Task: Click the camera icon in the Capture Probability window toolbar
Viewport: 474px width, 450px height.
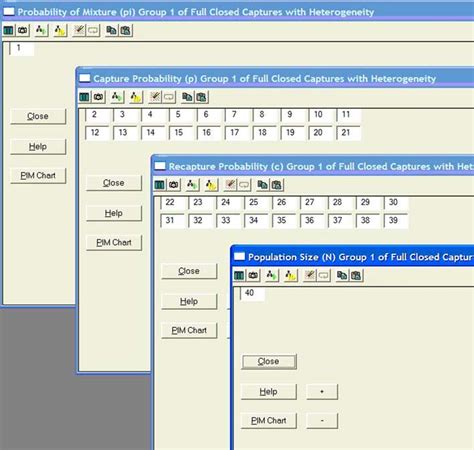Action: pyautogui.click(x=98, y=97)
